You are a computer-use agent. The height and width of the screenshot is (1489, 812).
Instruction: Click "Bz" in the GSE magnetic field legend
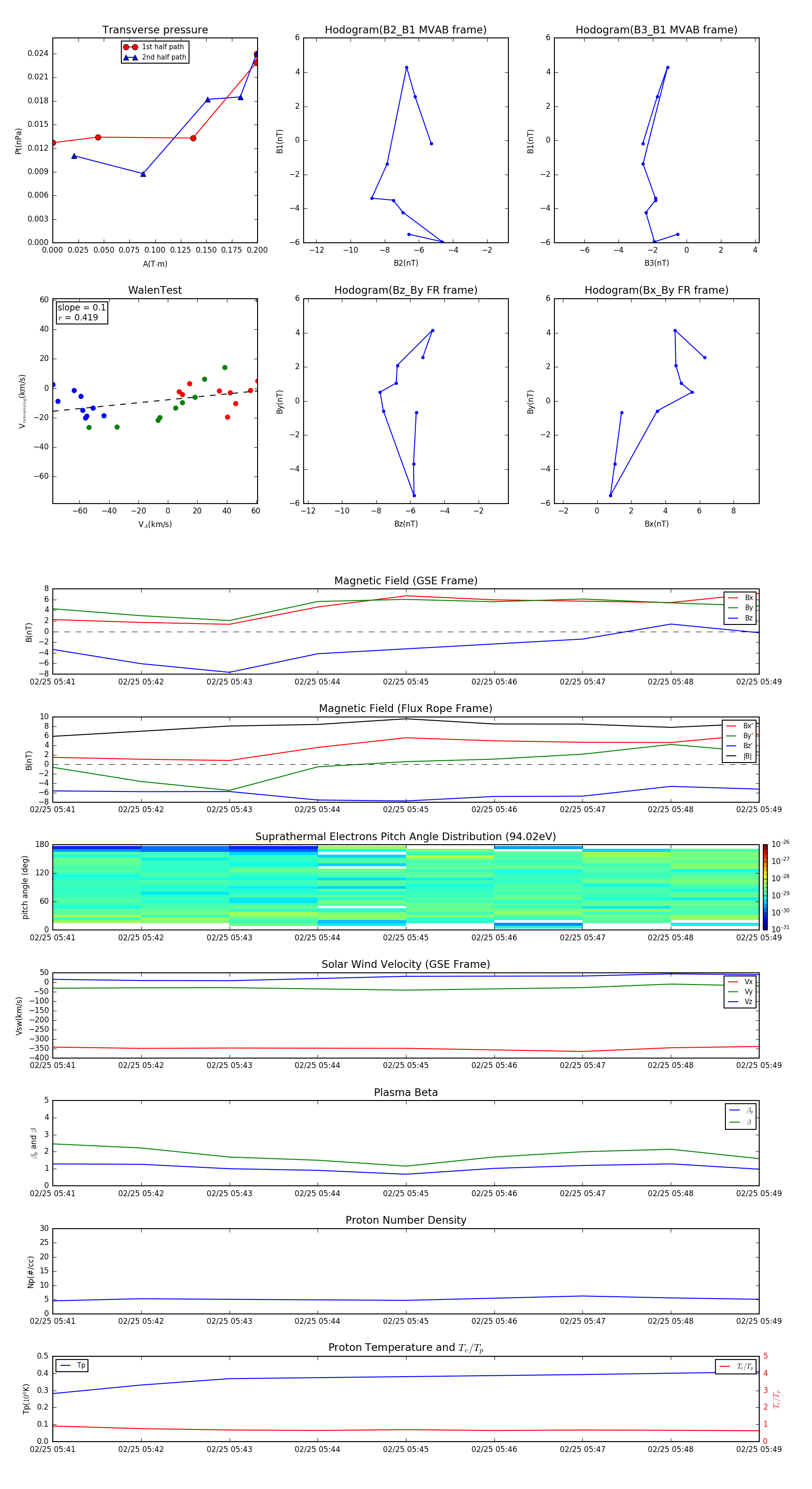tap(740, 618)
